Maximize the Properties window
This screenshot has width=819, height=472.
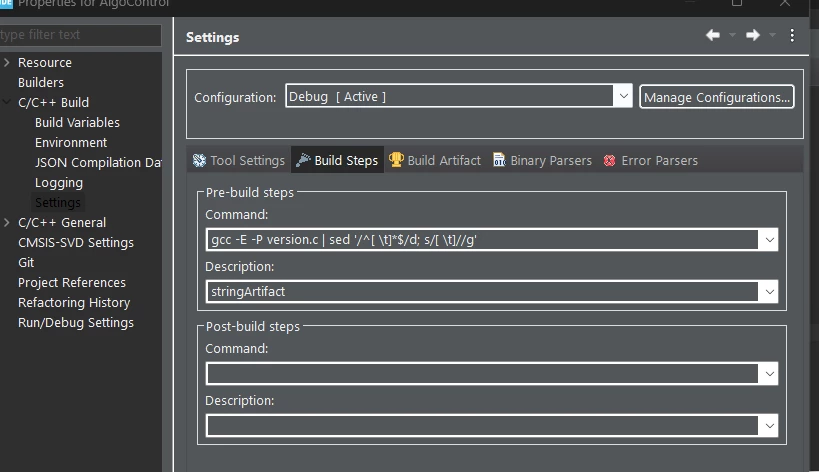[x=736, y=3]
